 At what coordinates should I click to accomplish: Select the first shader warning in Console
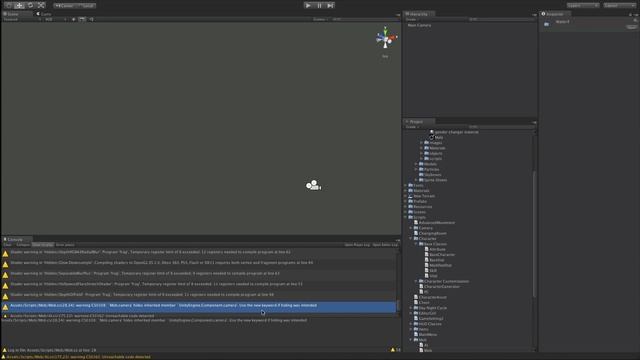tap(199, 253)
